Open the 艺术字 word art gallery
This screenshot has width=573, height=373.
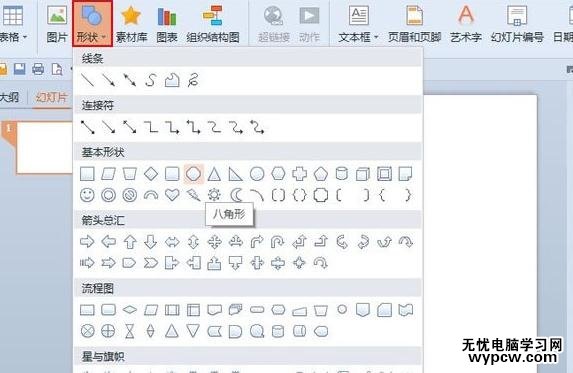[466, 23]
